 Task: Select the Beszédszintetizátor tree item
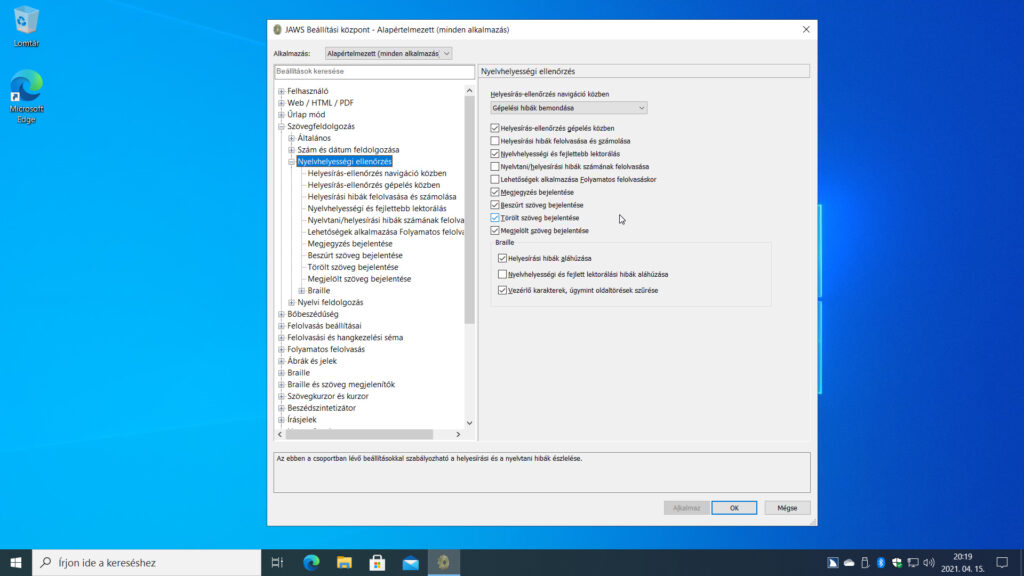[321, 408]
